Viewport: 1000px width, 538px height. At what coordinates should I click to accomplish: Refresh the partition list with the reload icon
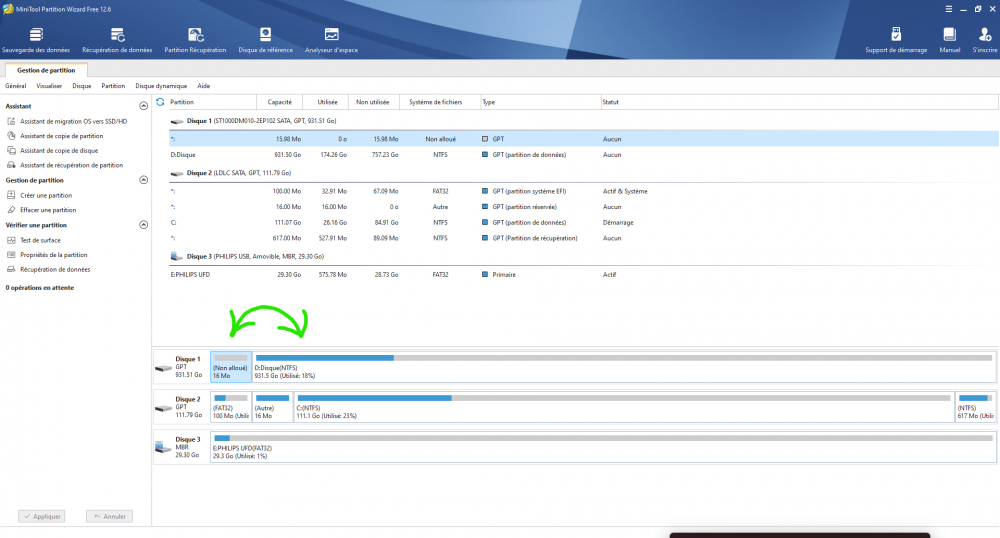161,102
